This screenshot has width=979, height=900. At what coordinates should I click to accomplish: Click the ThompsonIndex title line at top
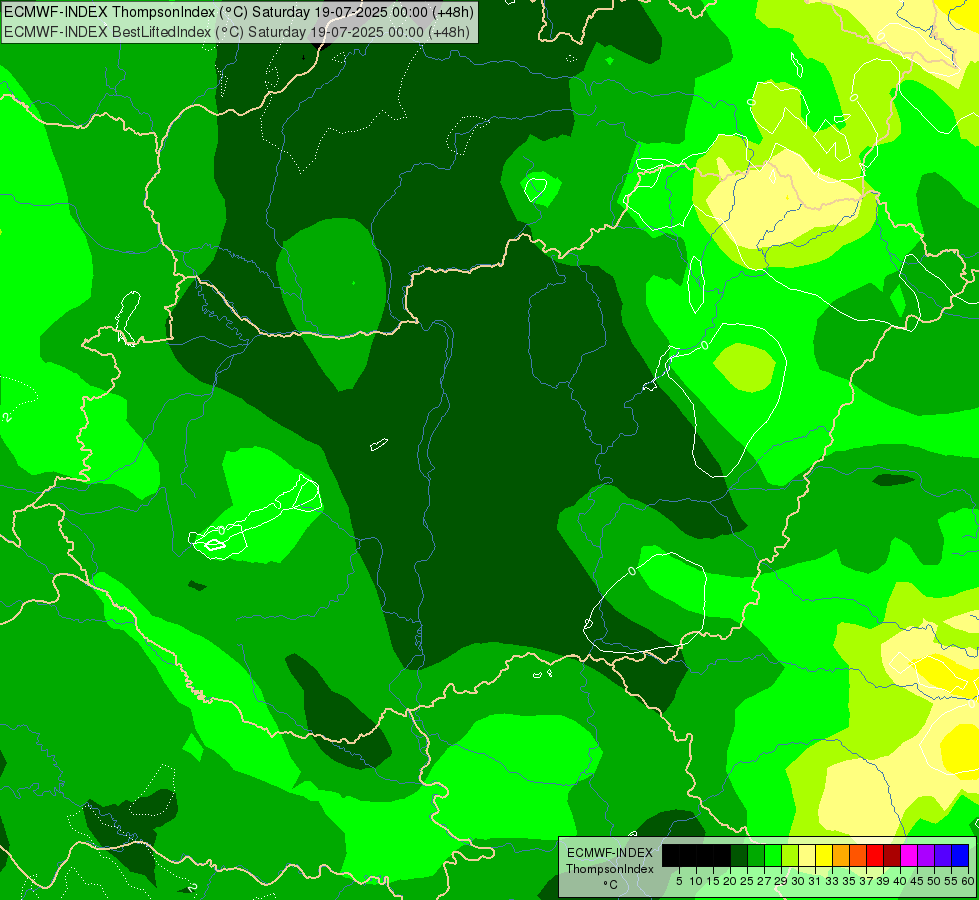pyautogui.click(x=239, y=12)
